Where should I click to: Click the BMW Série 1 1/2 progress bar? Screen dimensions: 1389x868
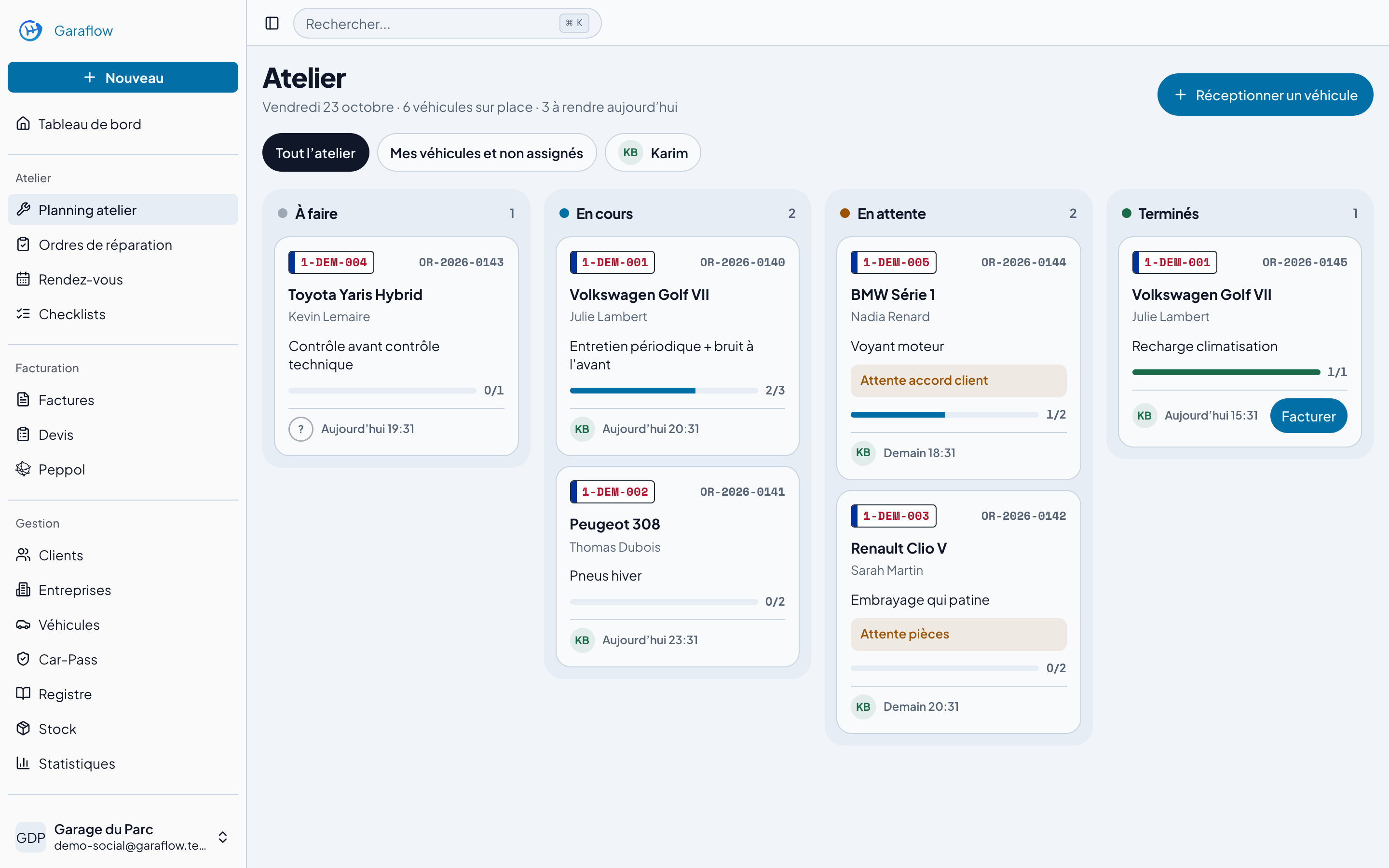945,415
